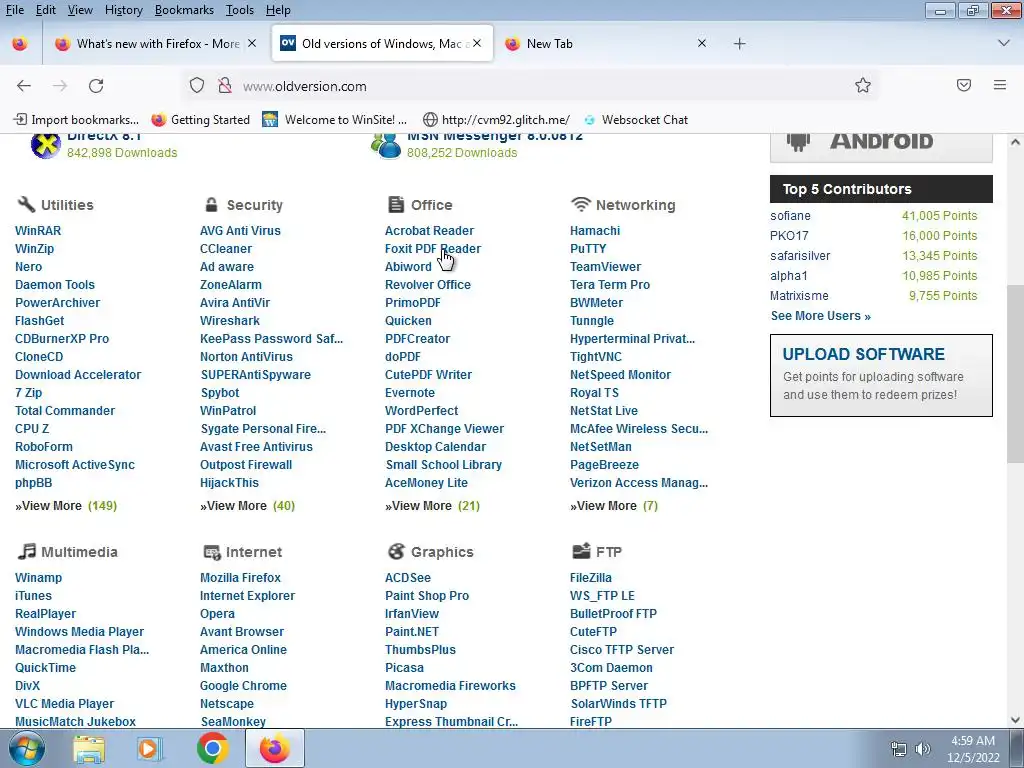Click the Utilities wrench icon
This screenshot has height=768, width=1024.
point(26,204)
